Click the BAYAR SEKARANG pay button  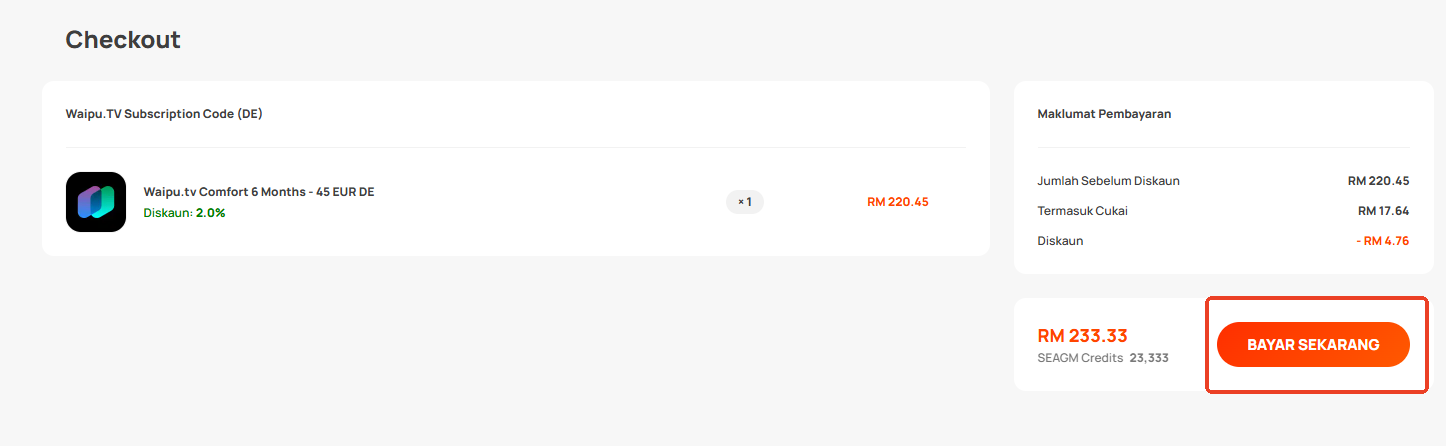pyautogui.click(x=1313, y=344)
